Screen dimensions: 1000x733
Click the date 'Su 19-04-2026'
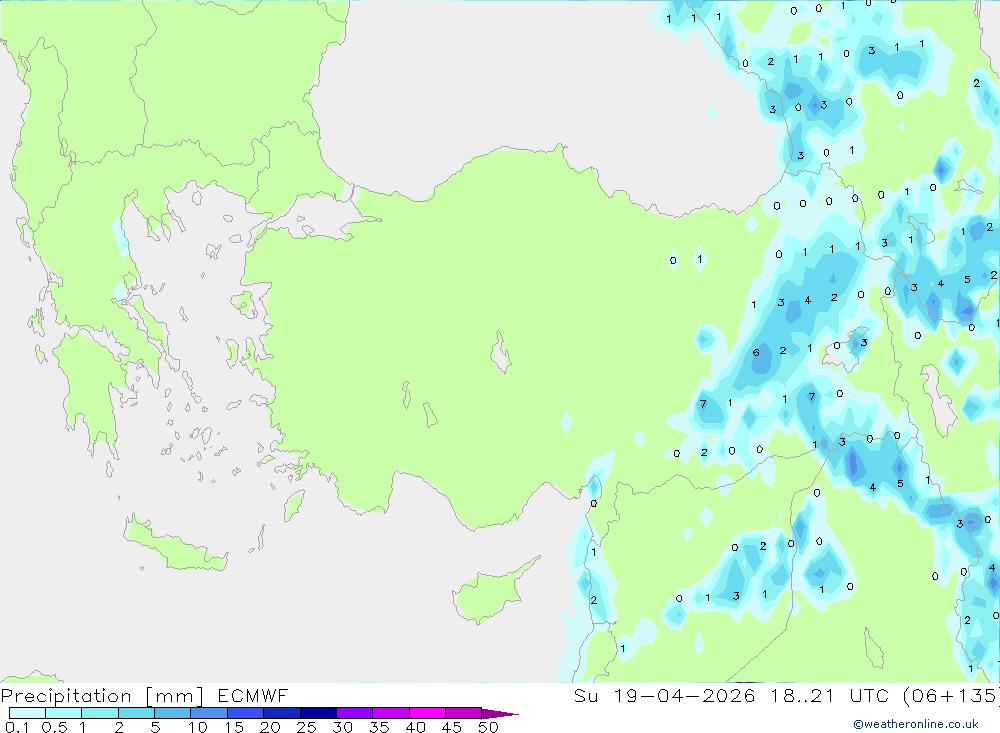click(x=665, y=695)
